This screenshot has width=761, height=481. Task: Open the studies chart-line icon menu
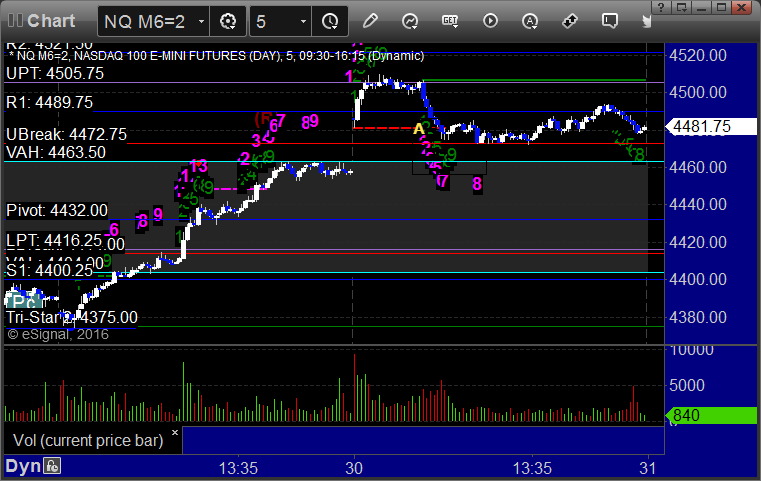coord(410,21)
